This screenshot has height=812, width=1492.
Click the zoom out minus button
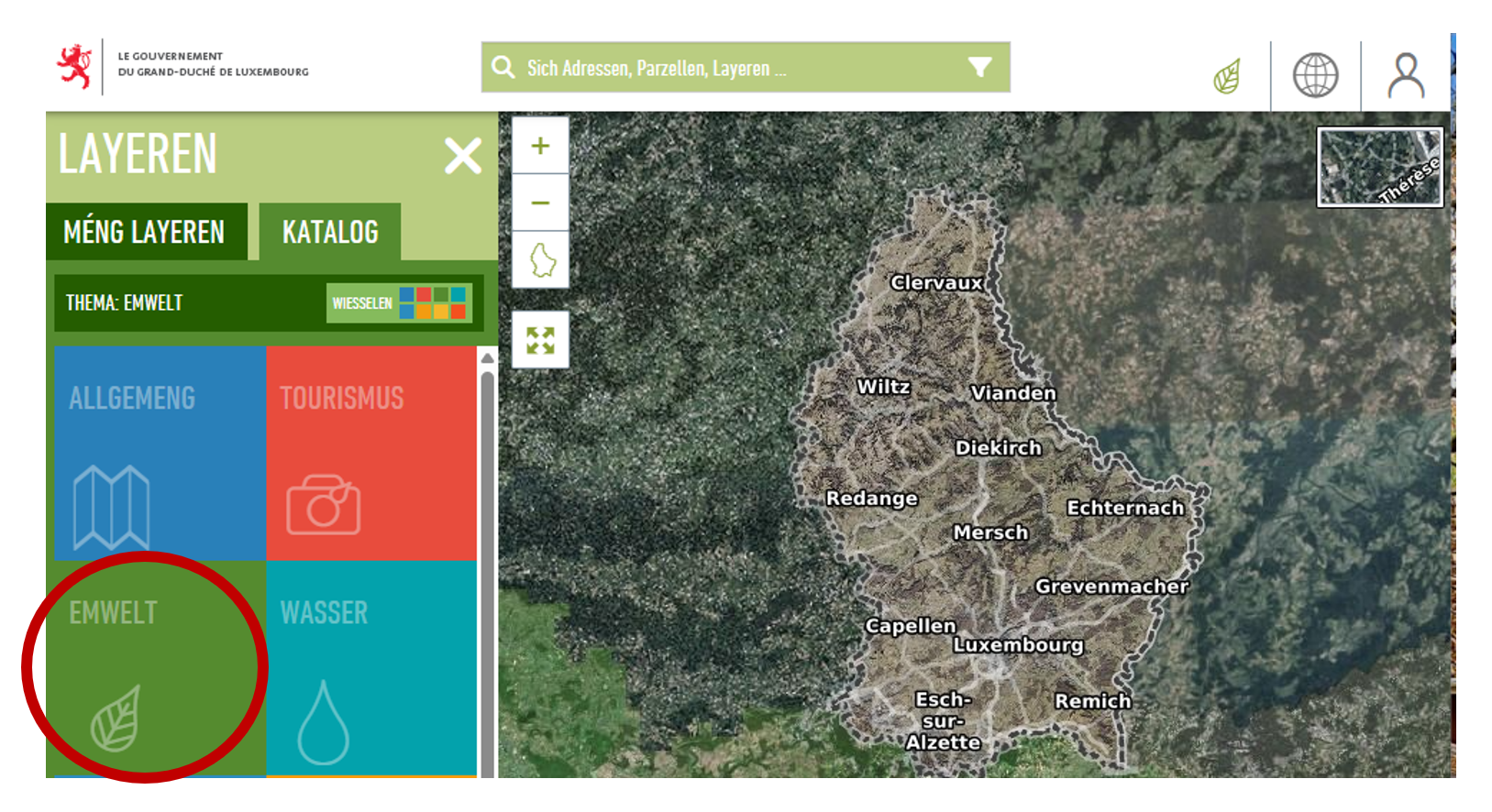coord(540,203)
